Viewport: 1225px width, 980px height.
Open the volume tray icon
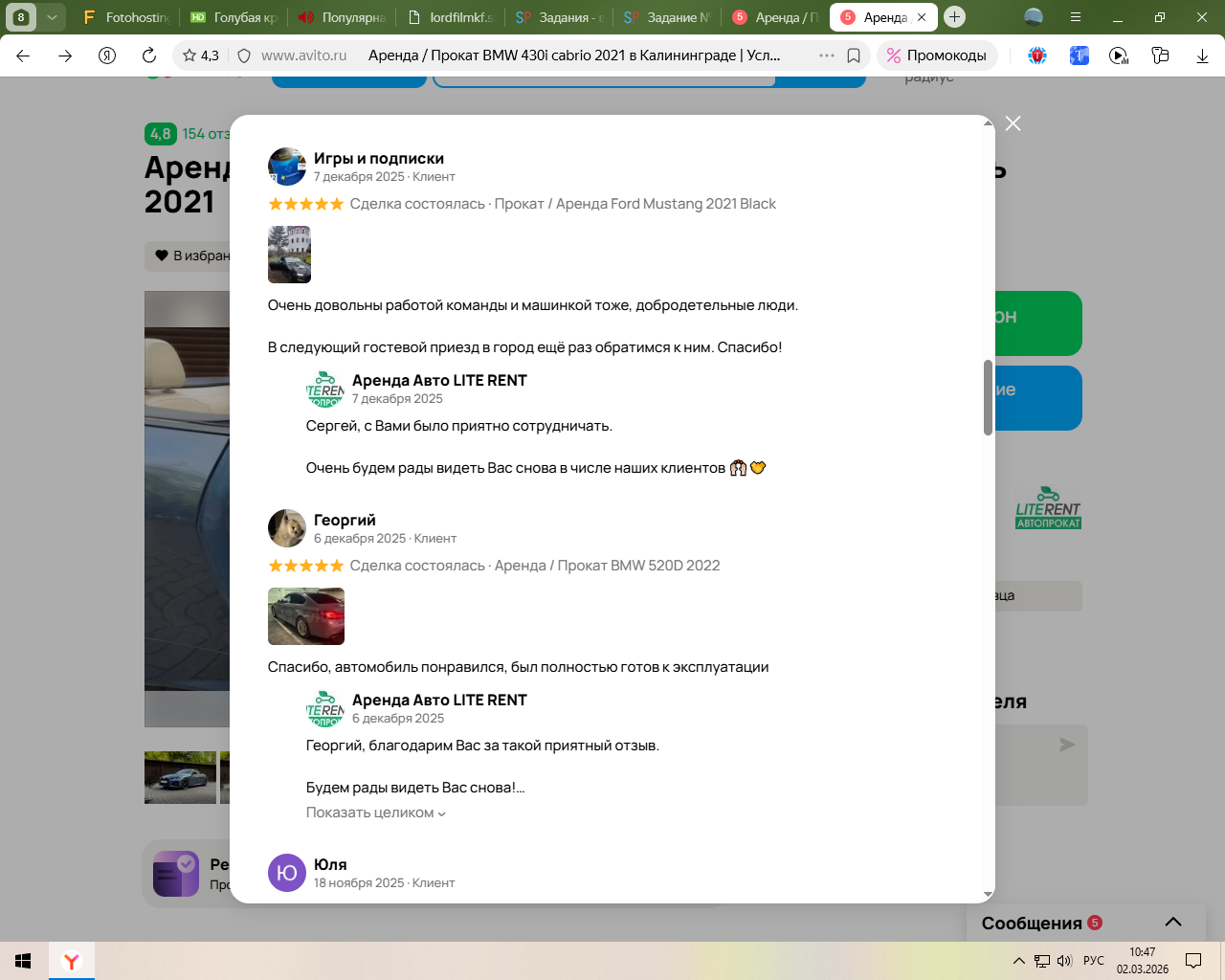point(1064,961)
